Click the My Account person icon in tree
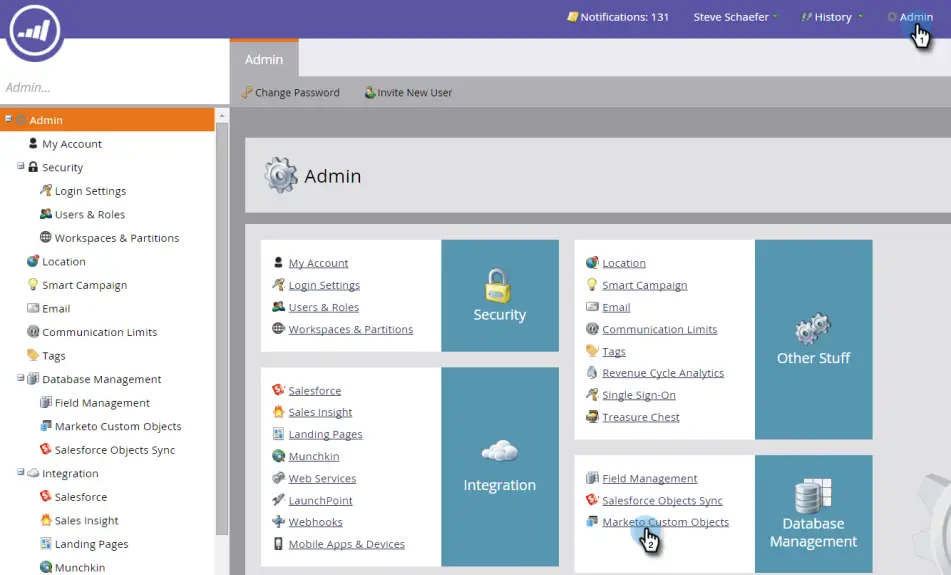Screen dimensions: 951x575 pos(33,143)
